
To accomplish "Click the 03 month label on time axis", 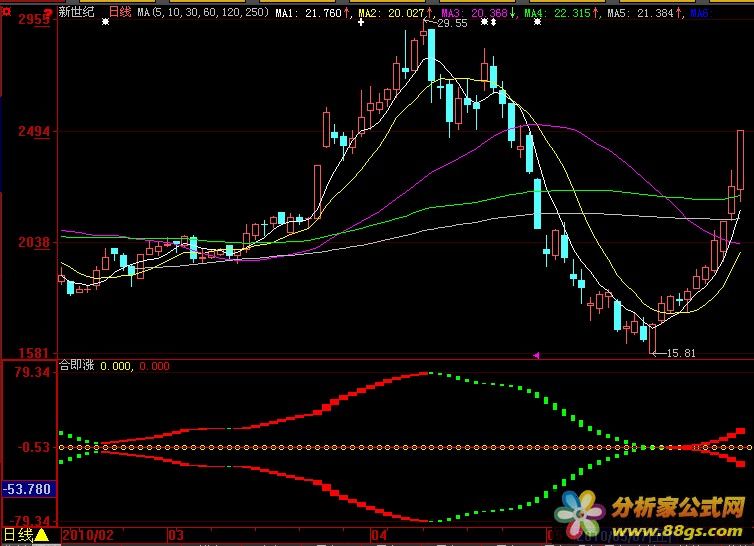I will pos(176,535).
